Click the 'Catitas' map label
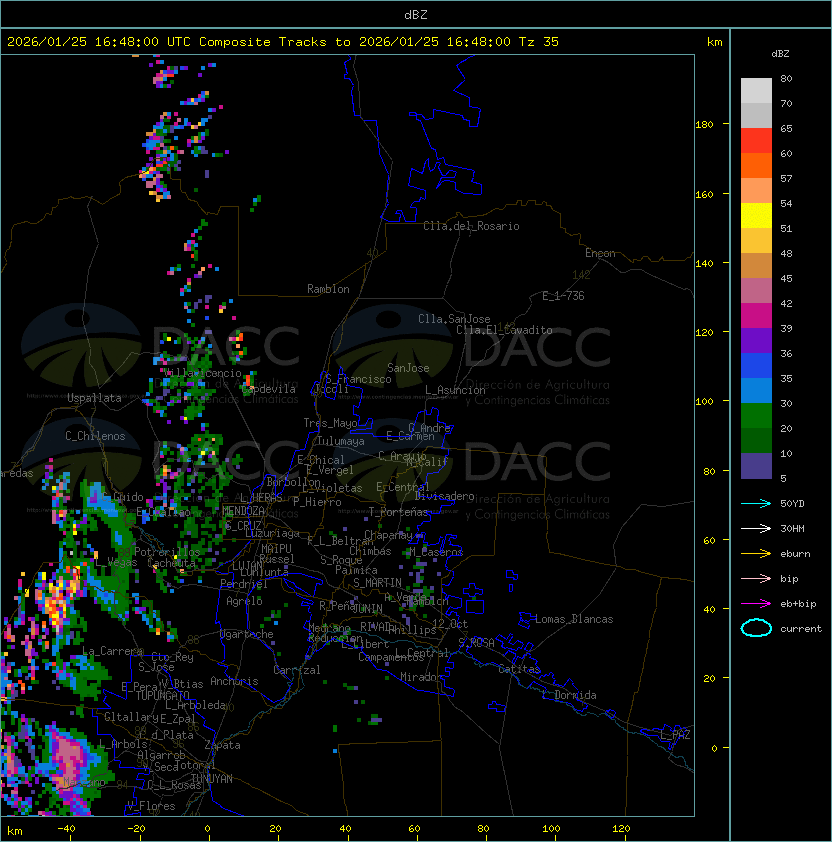832x842 pixels. pos(519,669)
